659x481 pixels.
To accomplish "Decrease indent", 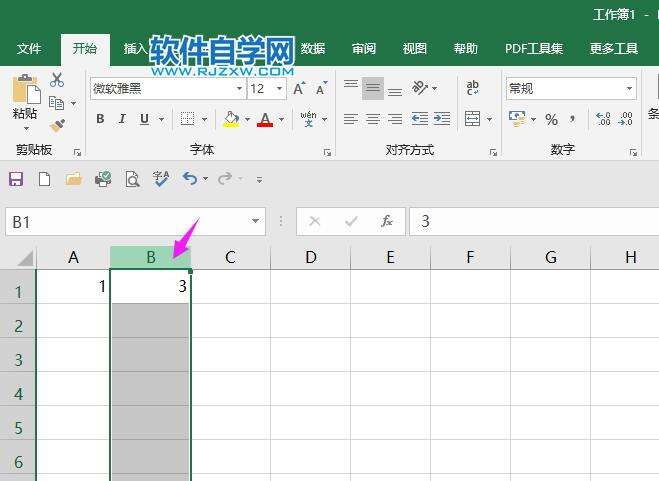I will [419, 119].
